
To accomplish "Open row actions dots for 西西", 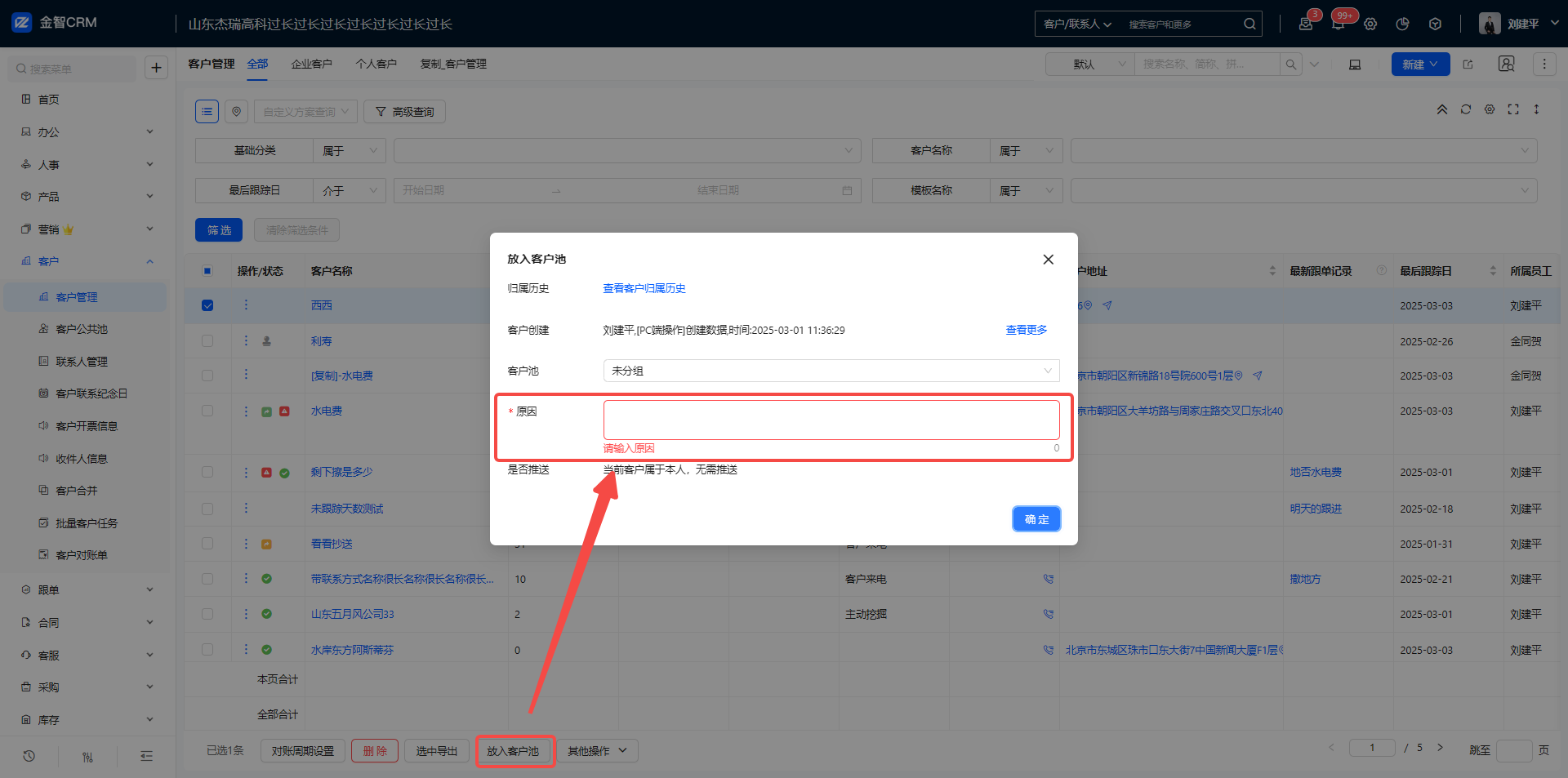I will (x=246, y=305).
